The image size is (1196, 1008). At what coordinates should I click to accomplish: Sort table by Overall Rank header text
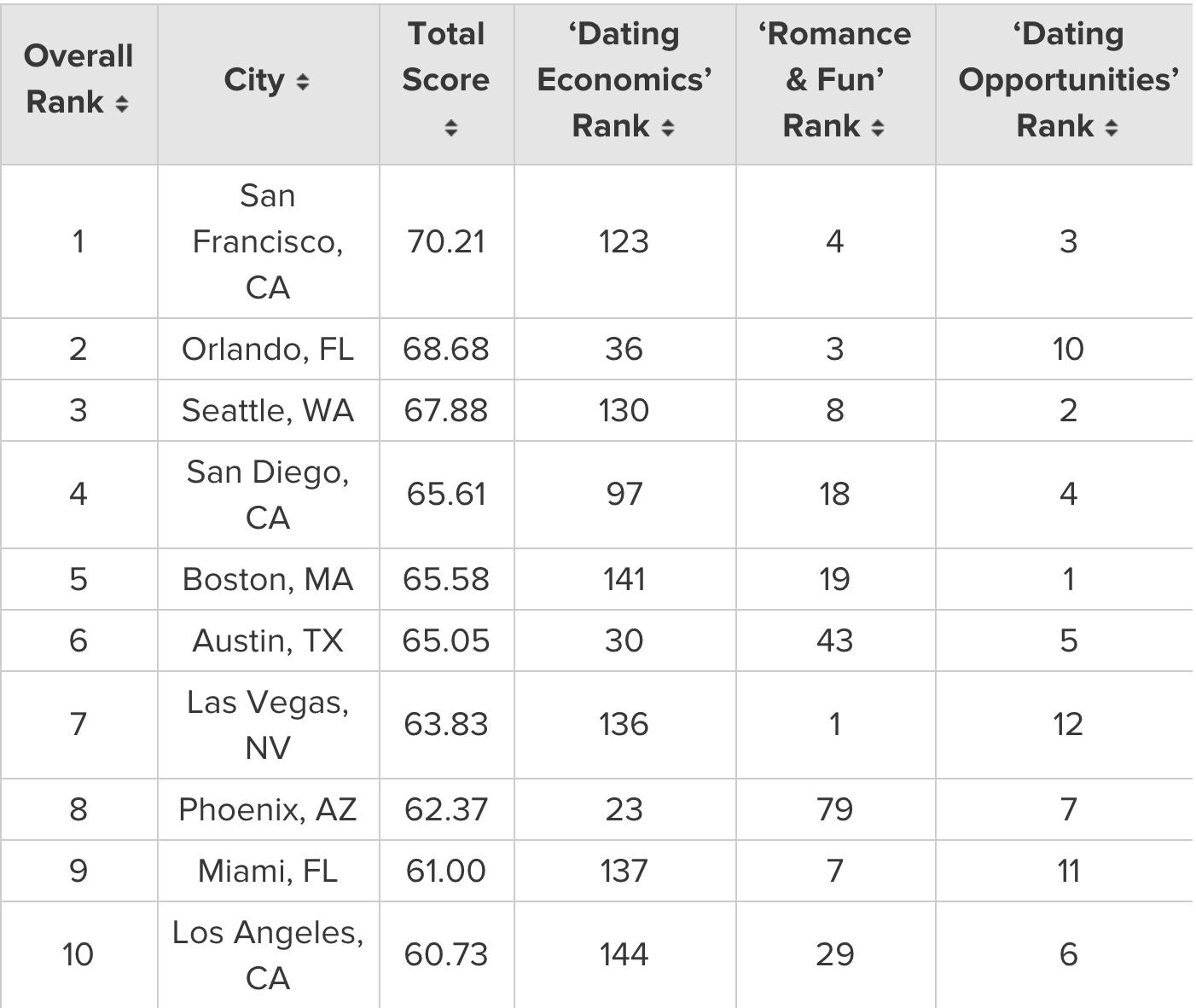tap(78, 78)
